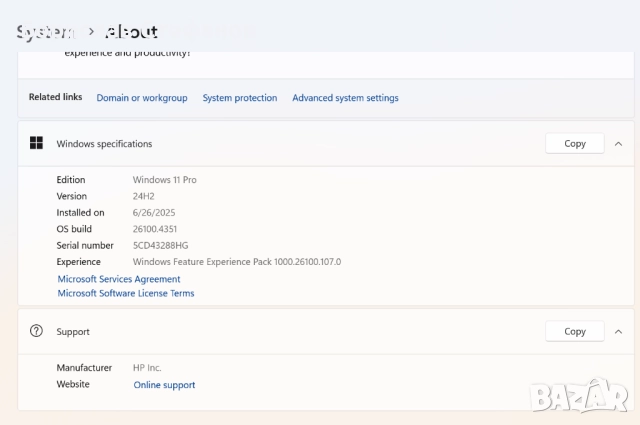Click the Experience label
The image size is (640, 425).
click(78, 262)
